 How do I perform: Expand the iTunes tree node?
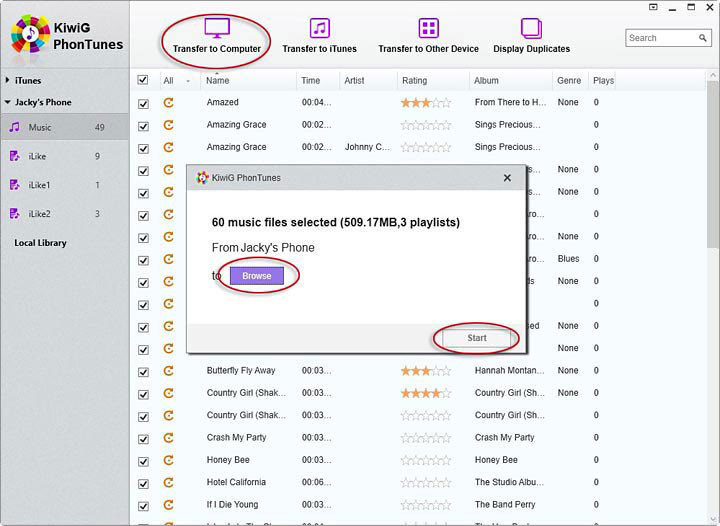point(7,80)
